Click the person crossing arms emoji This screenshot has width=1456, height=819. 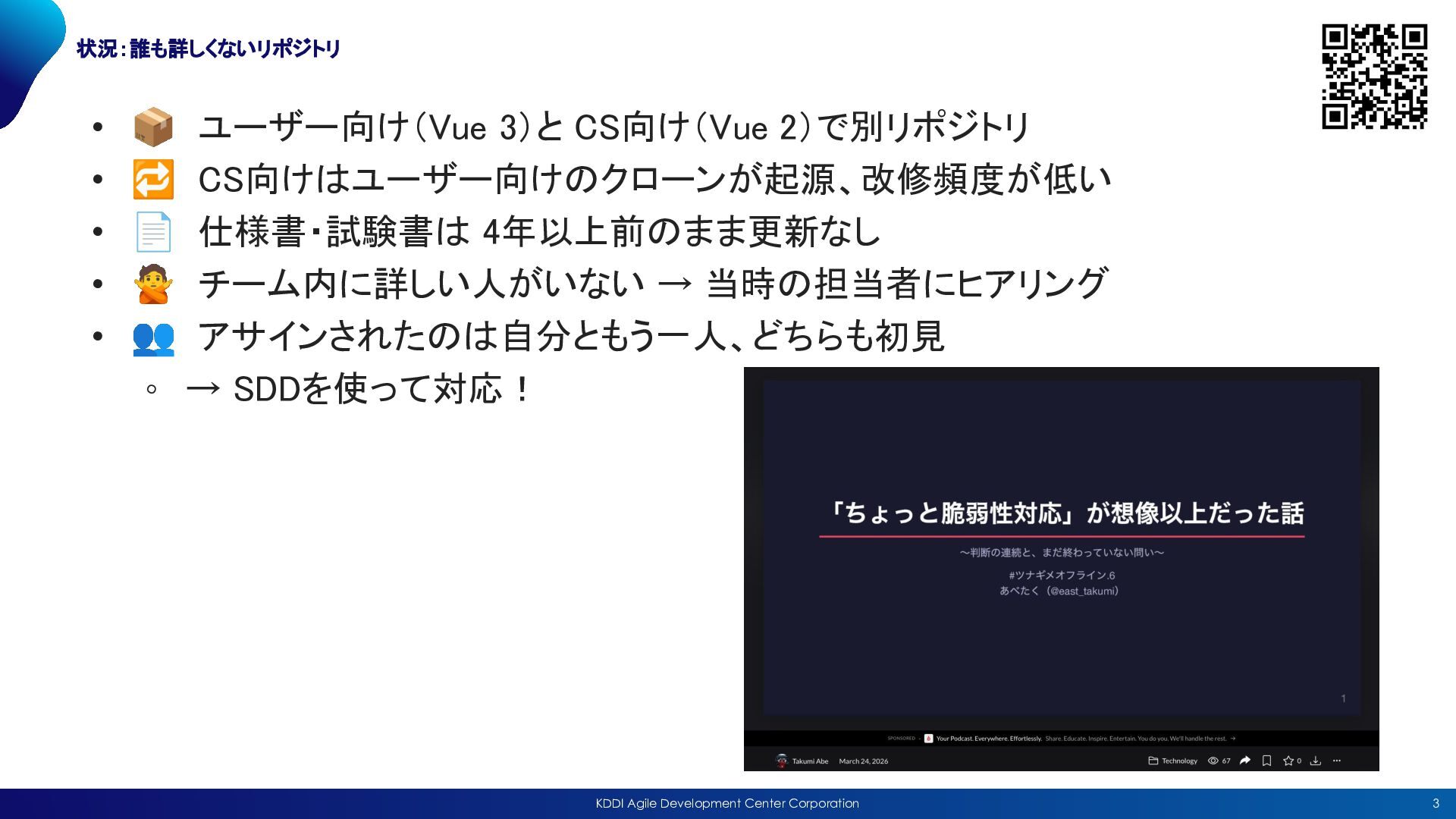point(153,284)
